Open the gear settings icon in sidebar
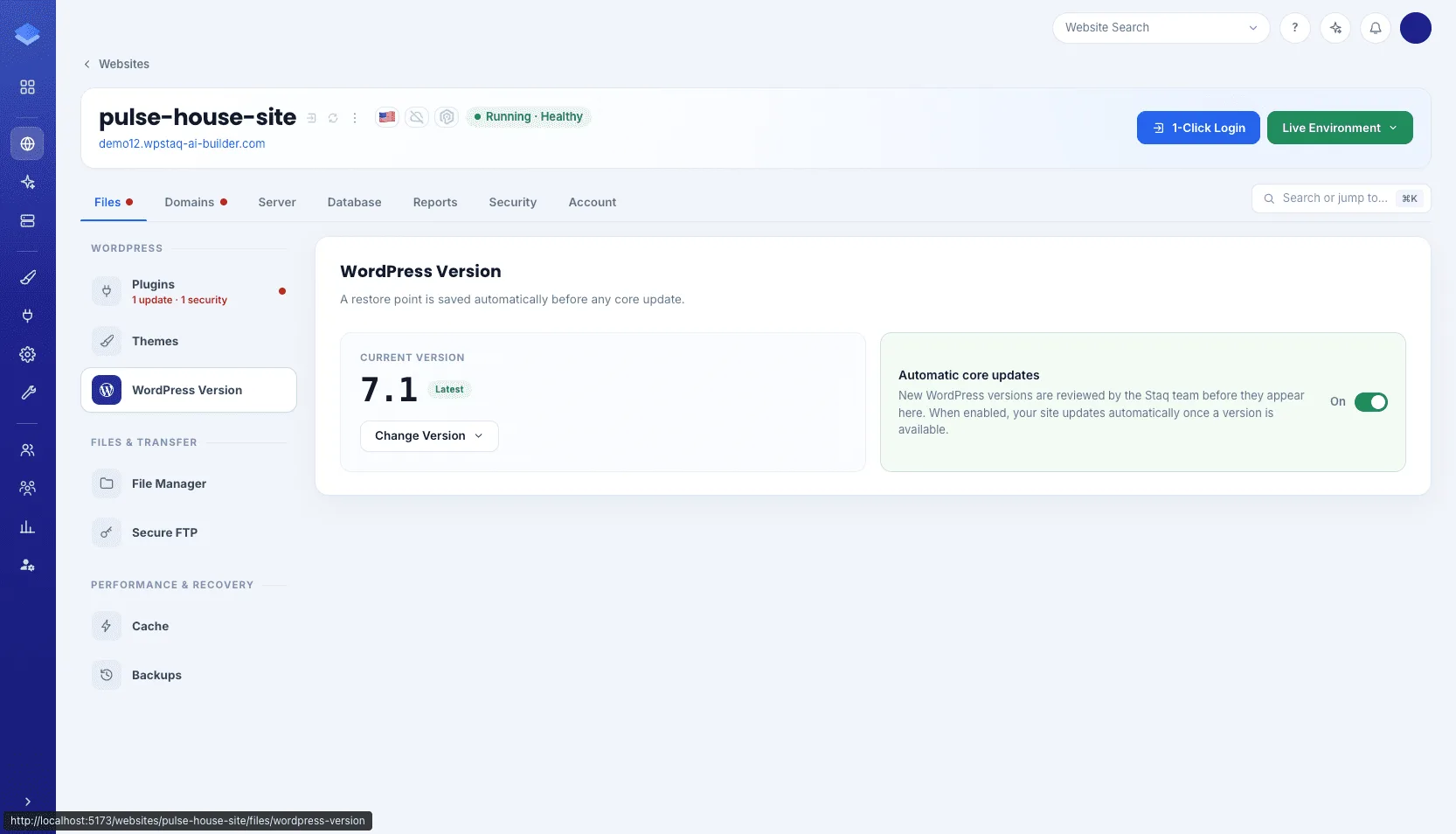Screen dimensions: 1456x834 click(27, 354)
